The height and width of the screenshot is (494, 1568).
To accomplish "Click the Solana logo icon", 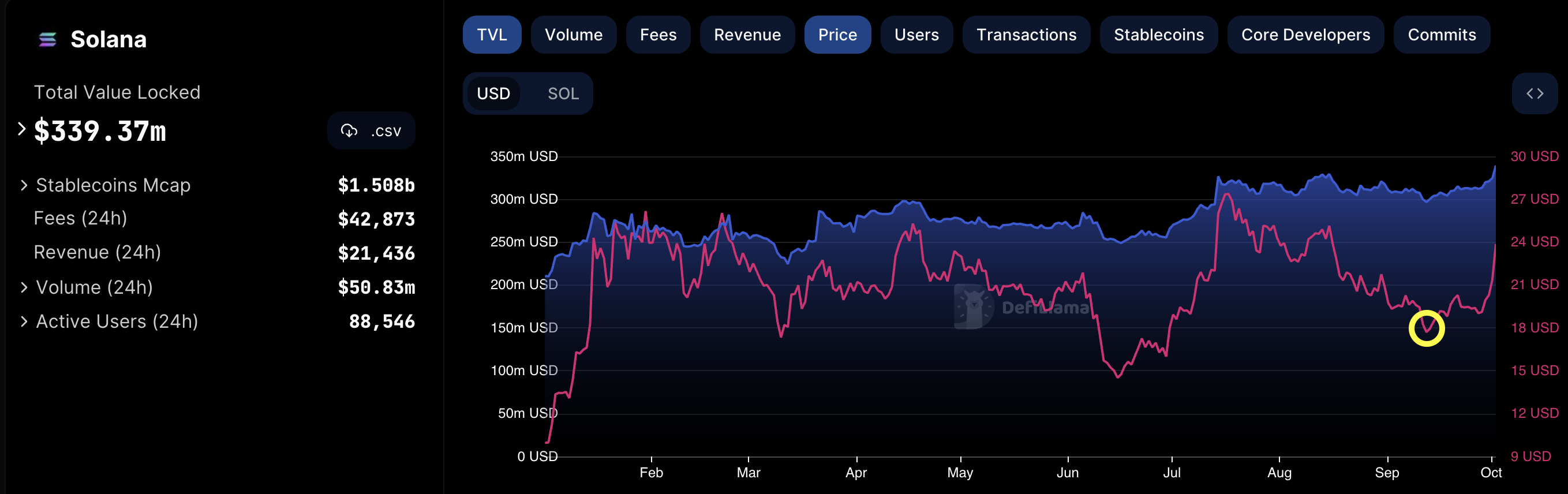I will (47, 40).
